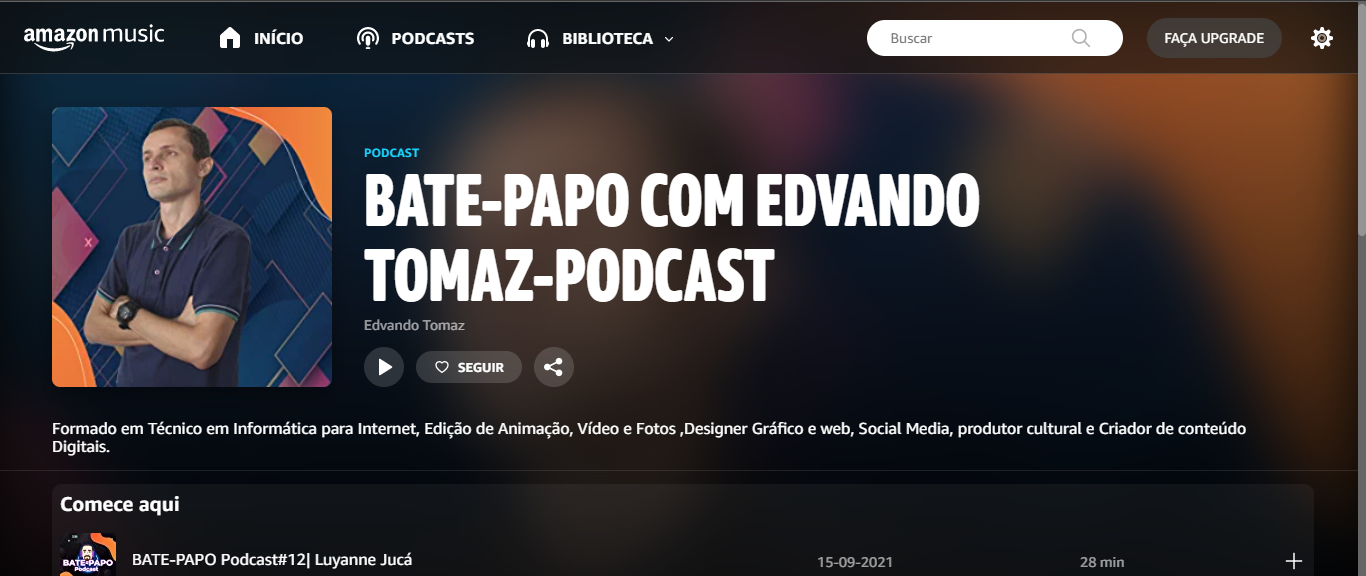Image resolution: width=1366 pixels, height=576 pixels.
Task: Click the headphones icon beside Biblioteca
Action: point(538,39)
